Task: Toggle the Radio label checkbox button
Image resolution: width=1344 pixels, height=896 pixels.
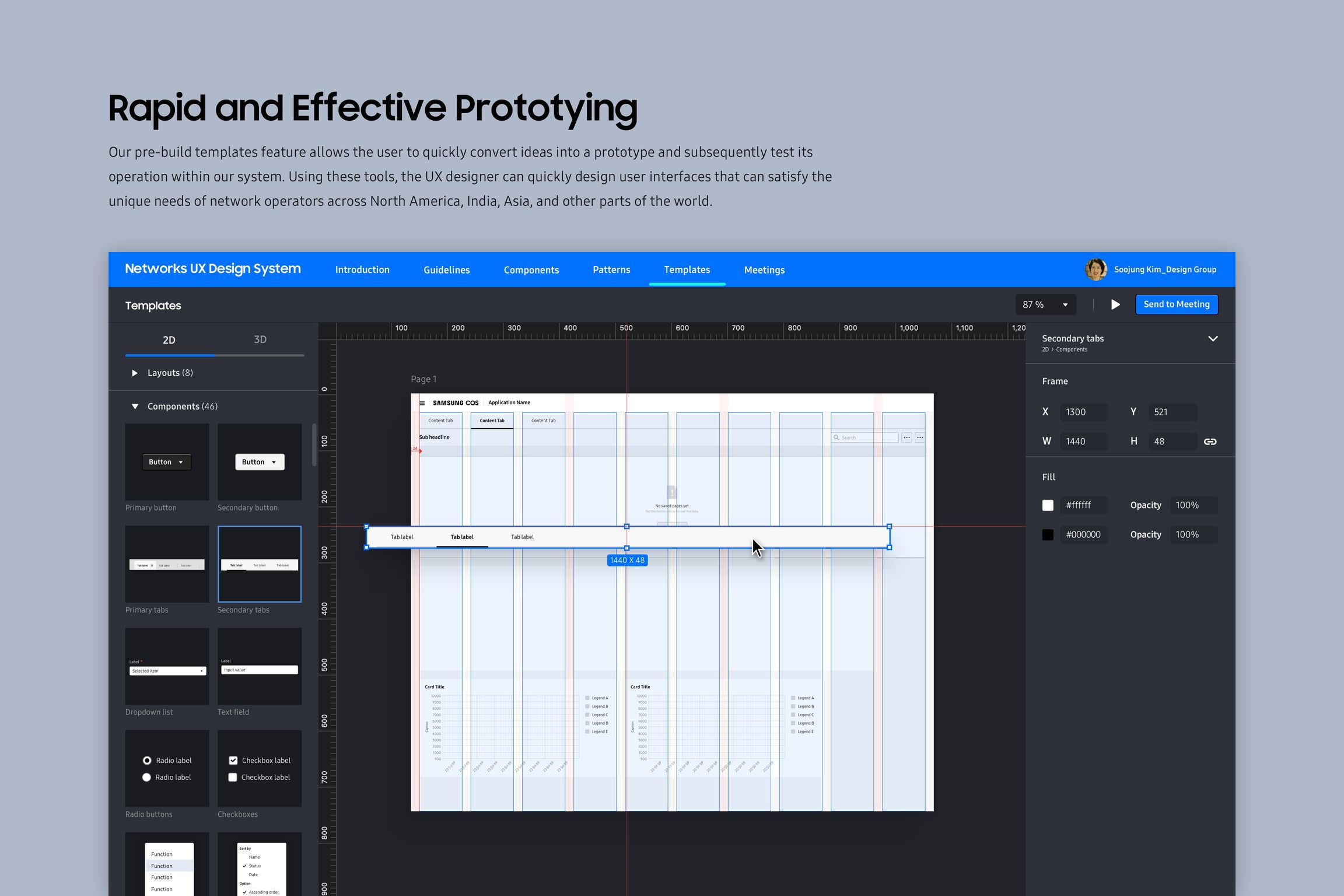Action: [x=145, y=760]
